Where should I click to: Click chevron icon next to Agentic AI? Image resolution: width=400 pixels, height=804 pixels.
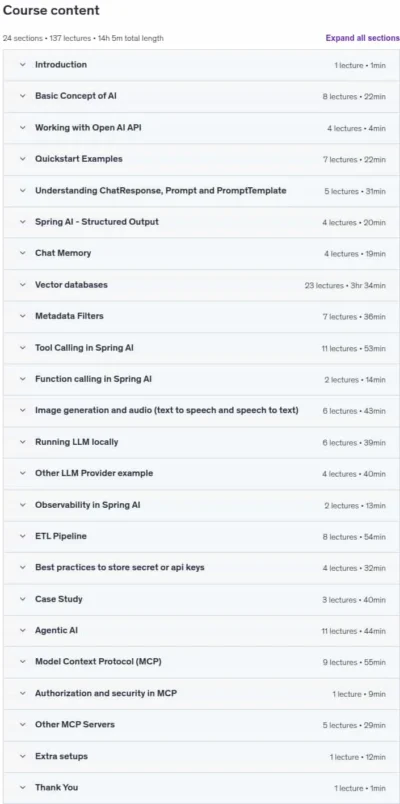(23, 631)
